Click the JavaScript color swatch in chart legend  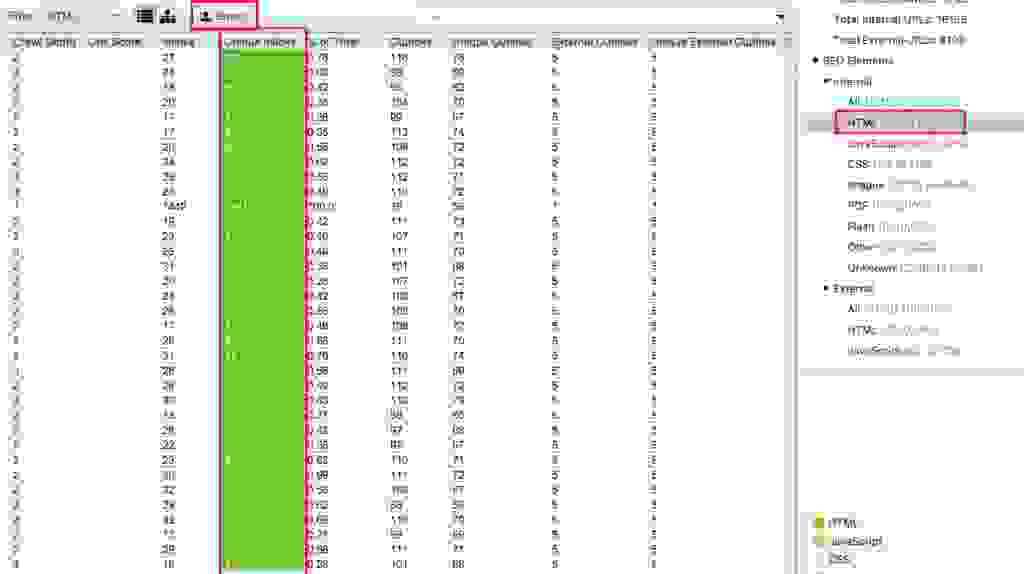click(x=820, y=541)
